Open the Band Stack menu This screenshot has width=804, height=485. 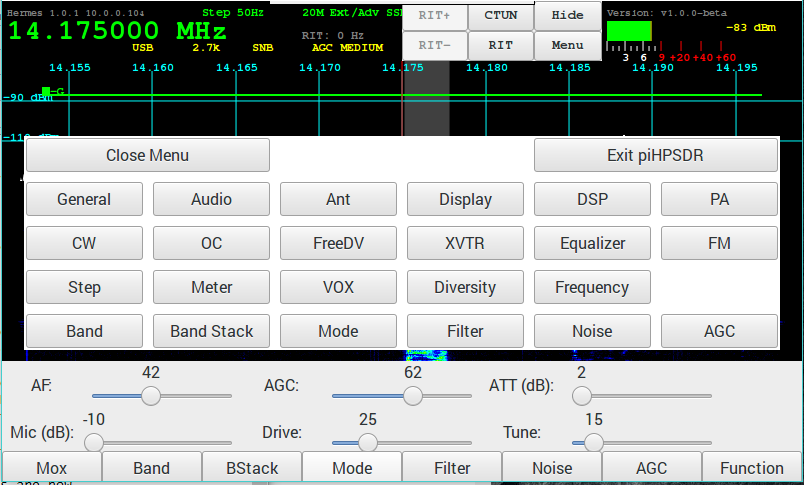pyautogui.click(x=211, y=331)
